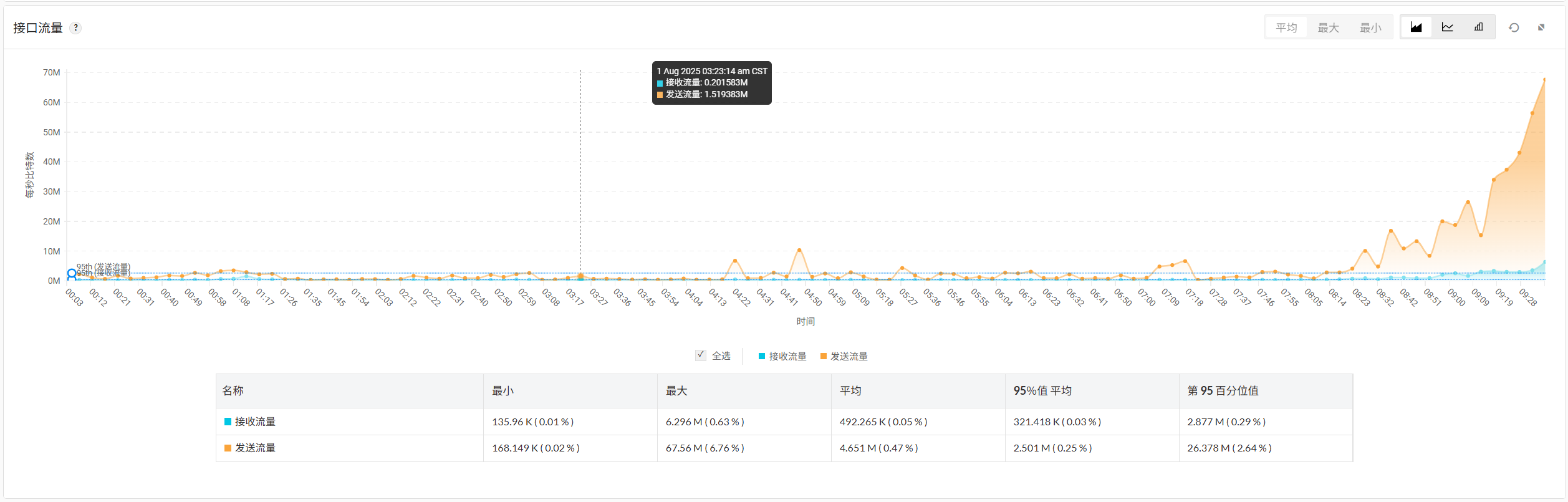
Task: Toggle the 全选 checkbox
Action: (701, 355)
